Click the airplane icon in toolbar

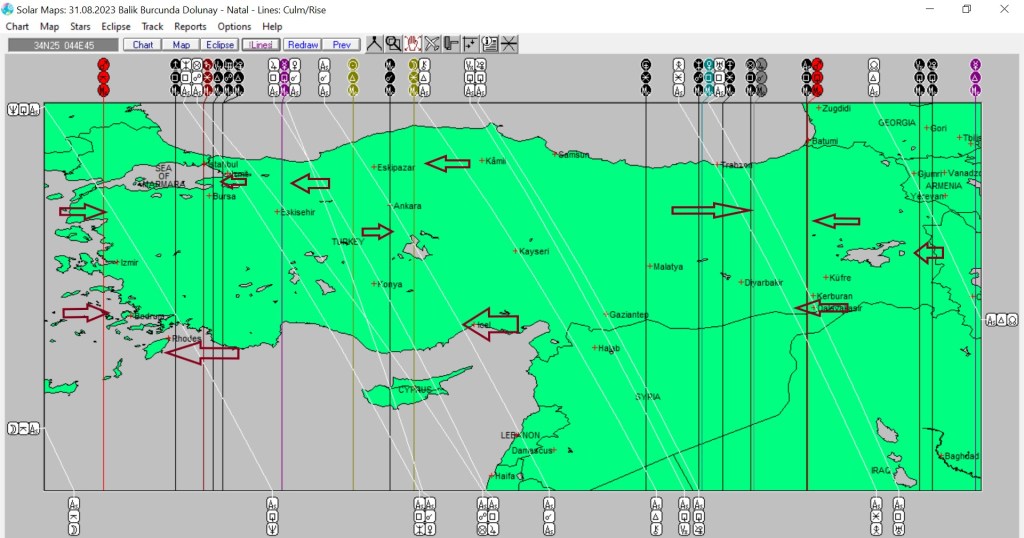(x=432, y=44)
